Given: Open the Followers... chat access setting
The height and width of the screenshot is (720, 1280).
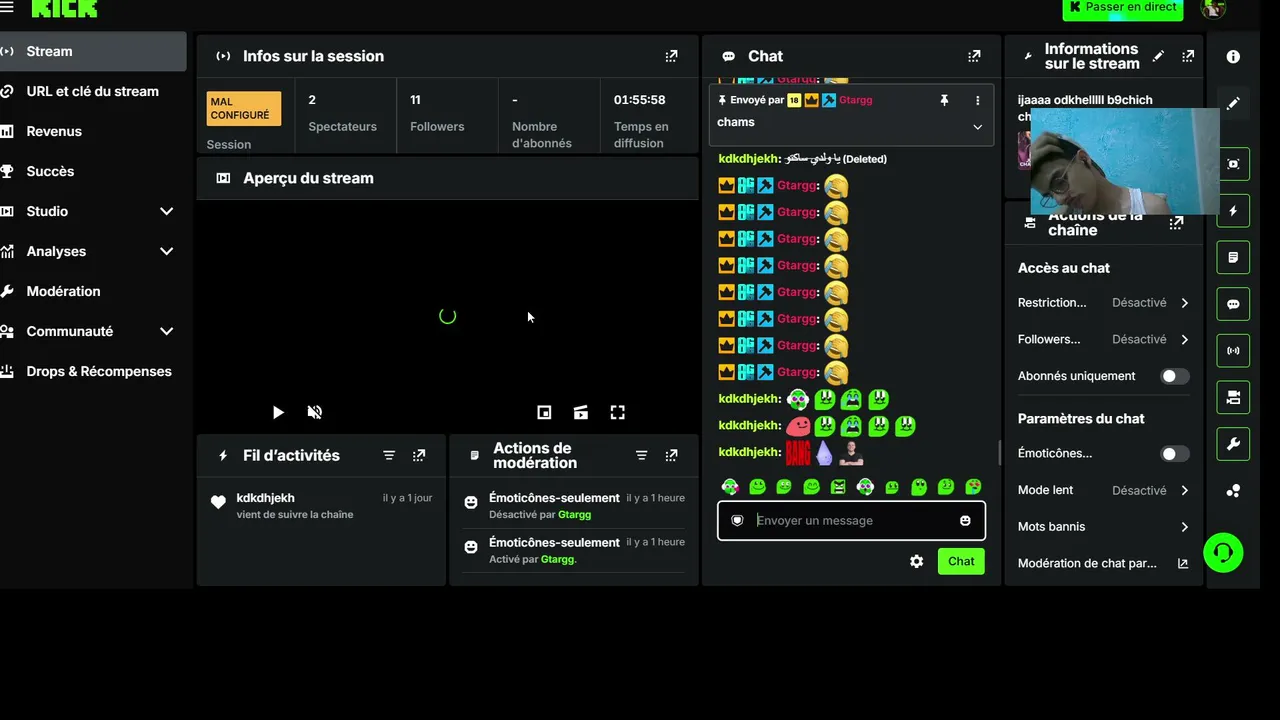Looking at the screenshot, I should pyautogui.click(x=1104, y=339).
